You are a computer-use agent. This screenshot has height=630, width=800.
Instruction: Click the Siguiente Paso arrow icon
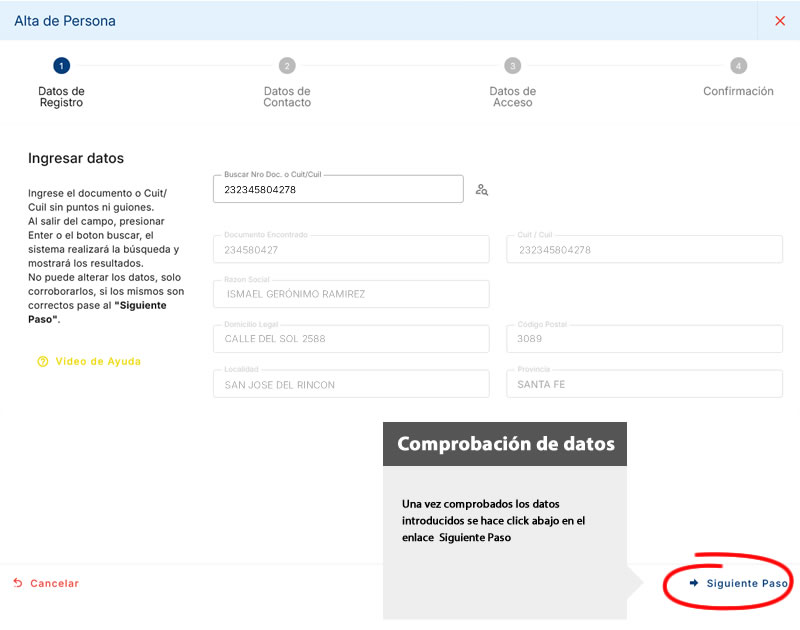point(694,583)
